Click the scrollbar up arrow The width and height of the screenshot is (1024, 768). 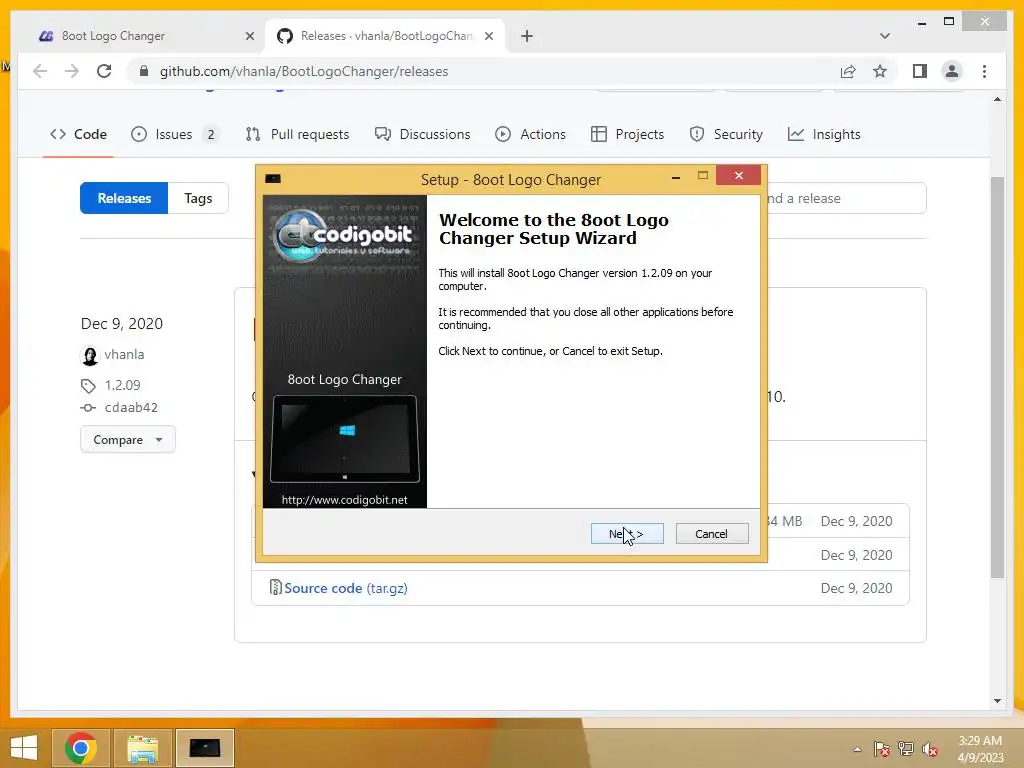coord(997,99)
